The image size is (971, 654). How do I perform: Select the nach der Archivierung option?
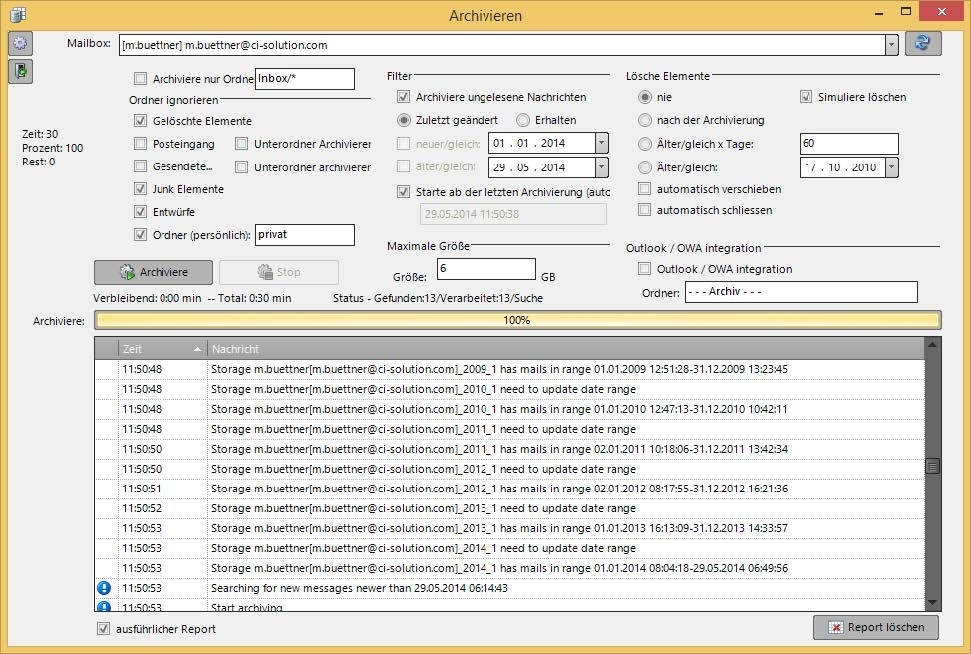[645, 120]
